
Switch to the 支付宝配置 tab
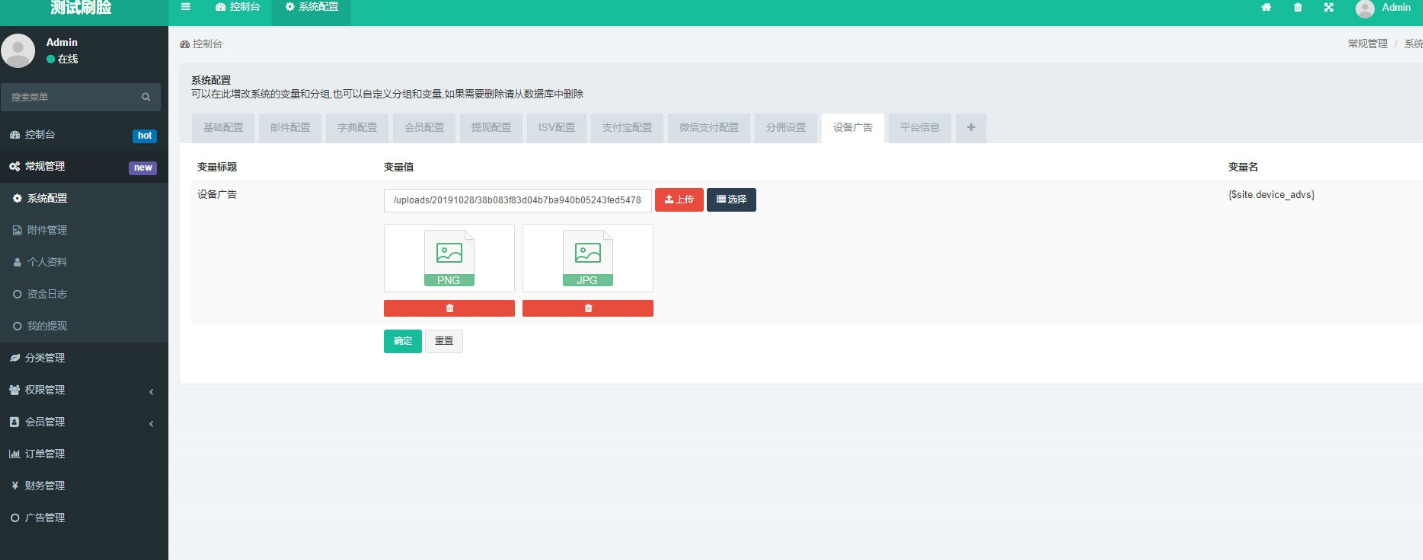pos(627,128)
